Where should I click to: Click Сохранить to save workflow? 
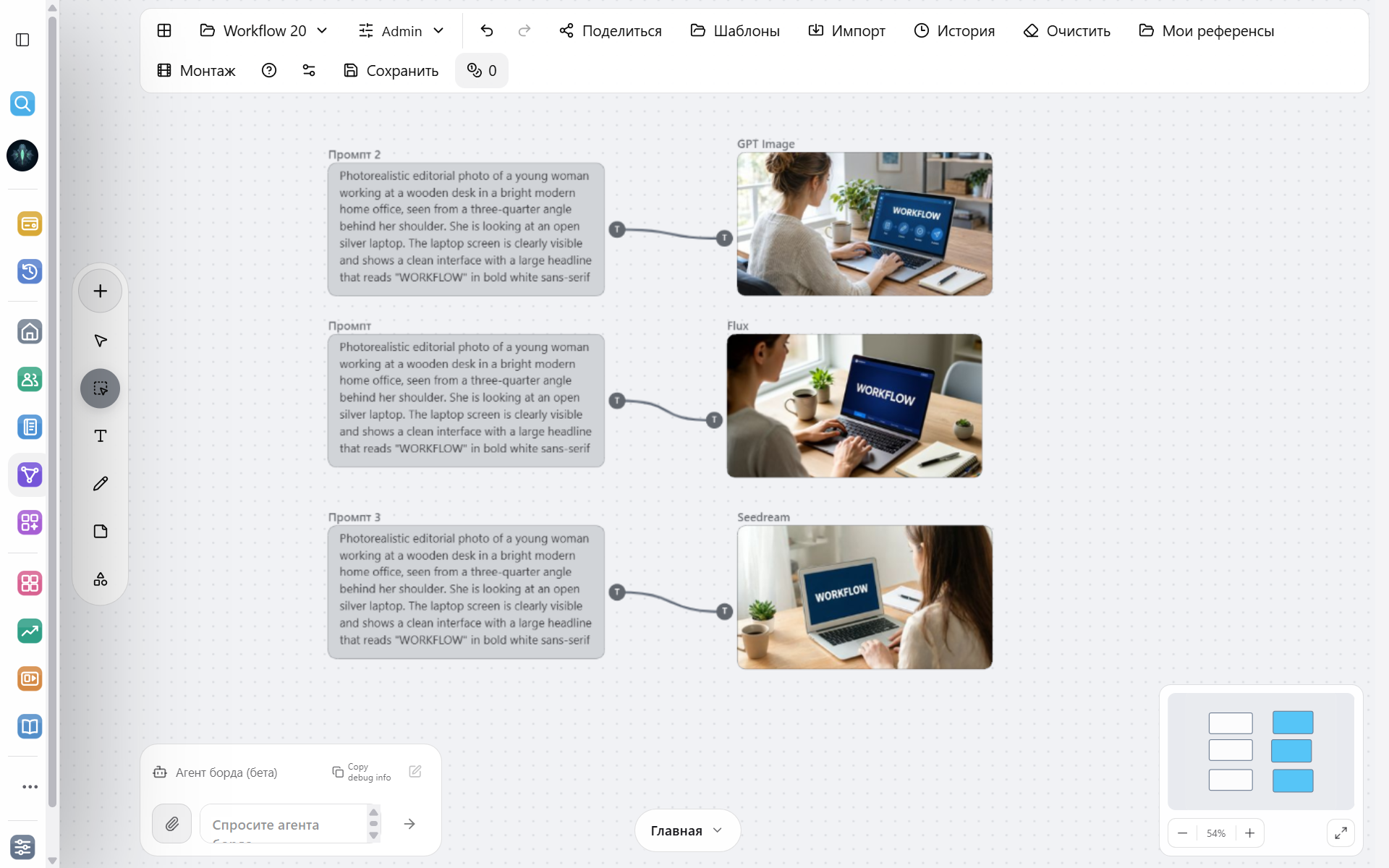point(391,70)
